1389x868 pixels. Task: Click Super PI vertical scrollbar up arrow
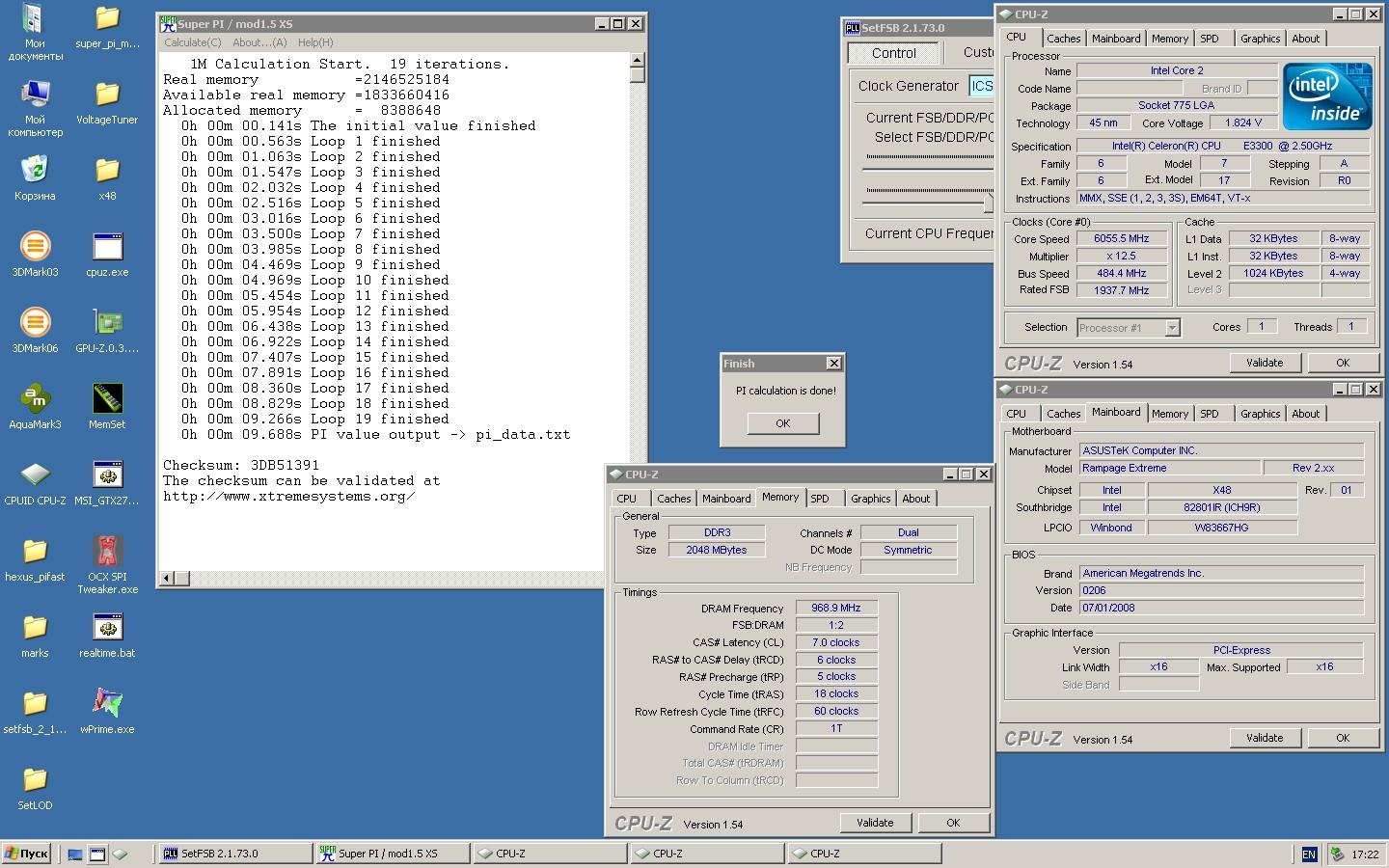click(637, 61)
